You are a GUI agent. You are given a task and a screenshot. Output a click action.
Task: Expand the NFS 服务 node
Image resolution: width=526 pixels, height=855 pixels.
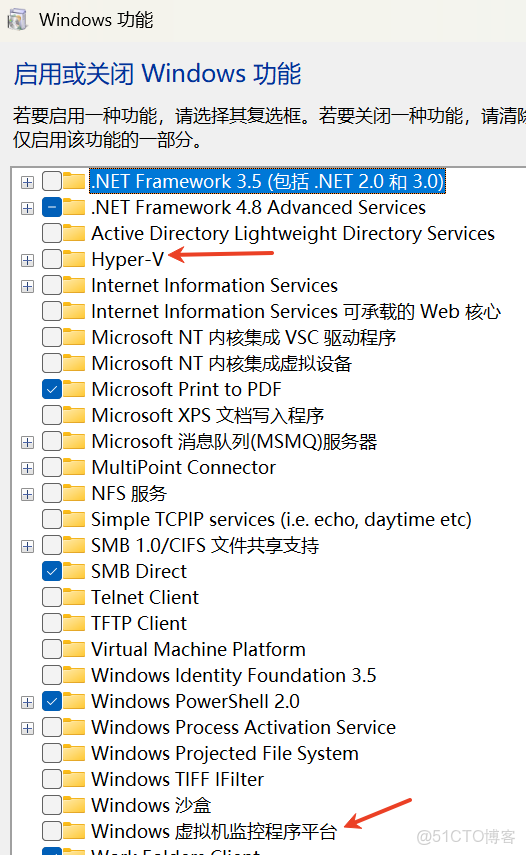(x=27, y=494)
